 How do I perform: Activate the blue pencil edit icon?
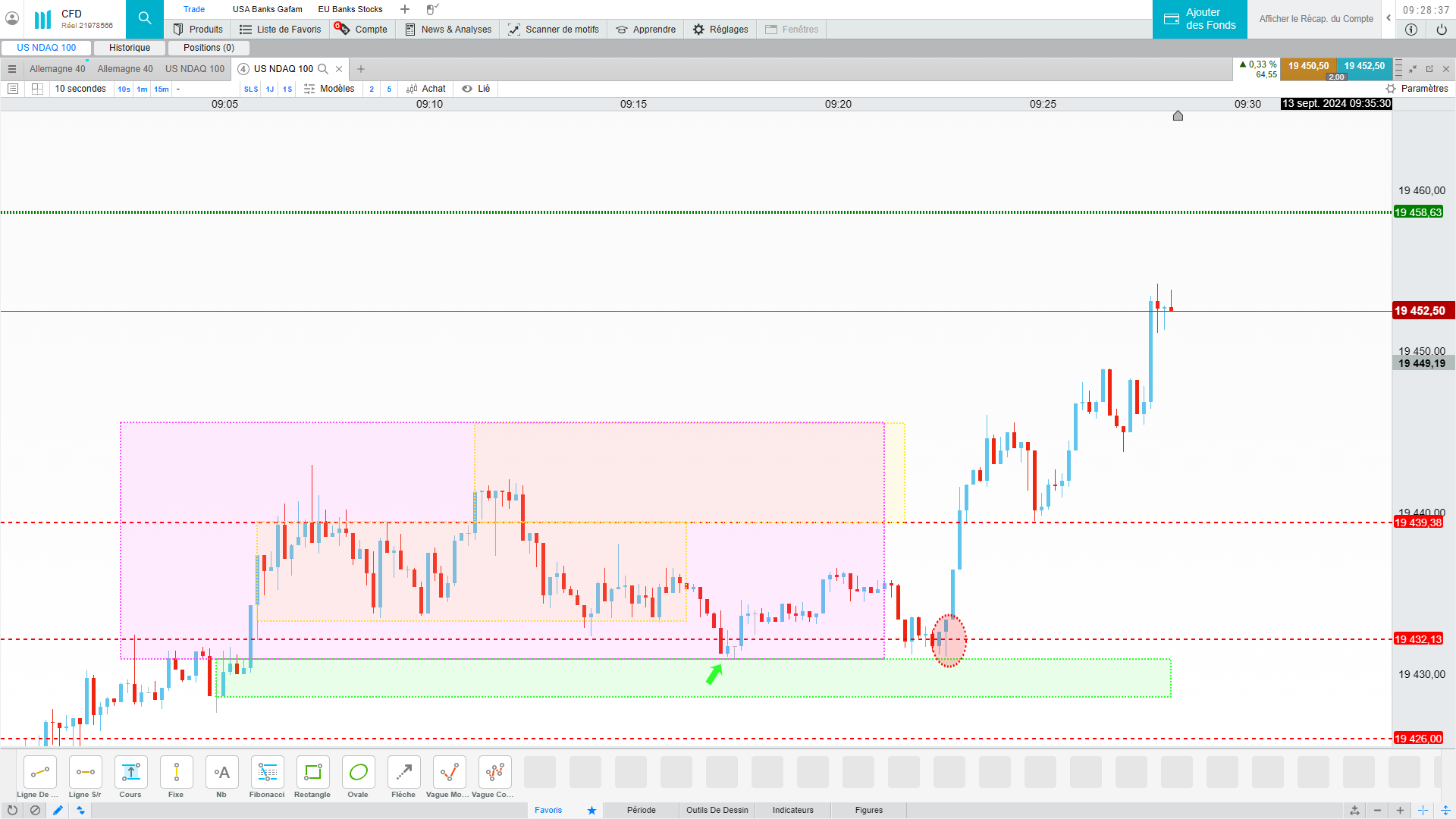pos(58,810)
